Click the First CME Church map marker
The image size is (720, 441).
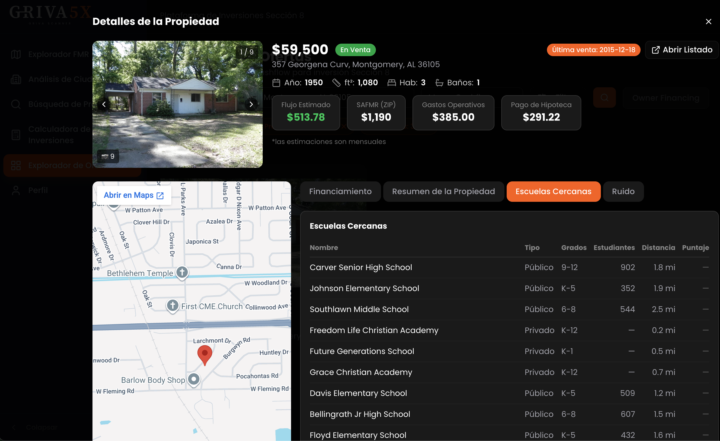(172, 306)
